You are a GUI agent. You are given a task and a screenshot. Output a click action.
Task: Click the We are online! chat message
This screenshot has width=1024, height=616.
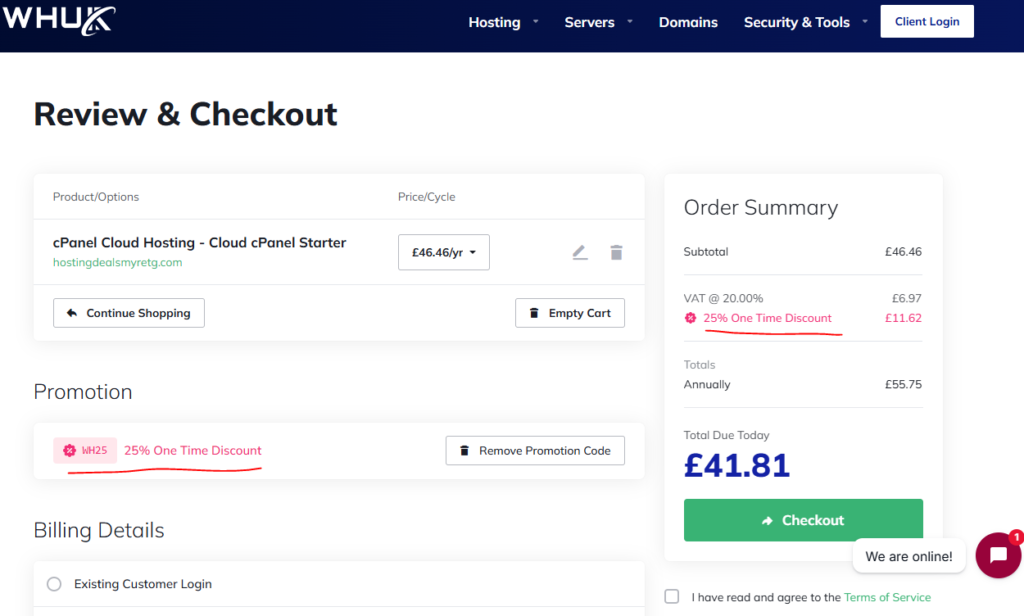coord(908,556)
